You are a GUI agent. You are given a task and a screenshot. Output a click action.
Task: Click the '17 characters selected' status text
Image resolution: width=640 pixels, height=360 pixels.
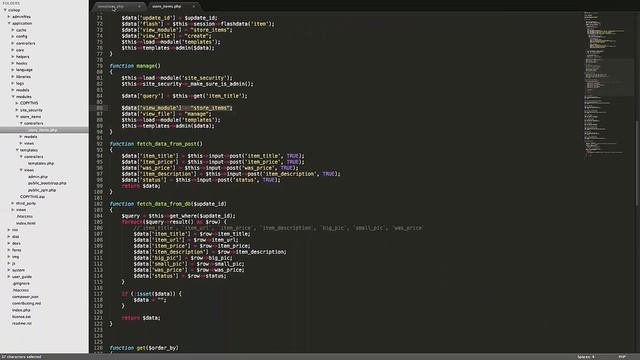[21, 357]
